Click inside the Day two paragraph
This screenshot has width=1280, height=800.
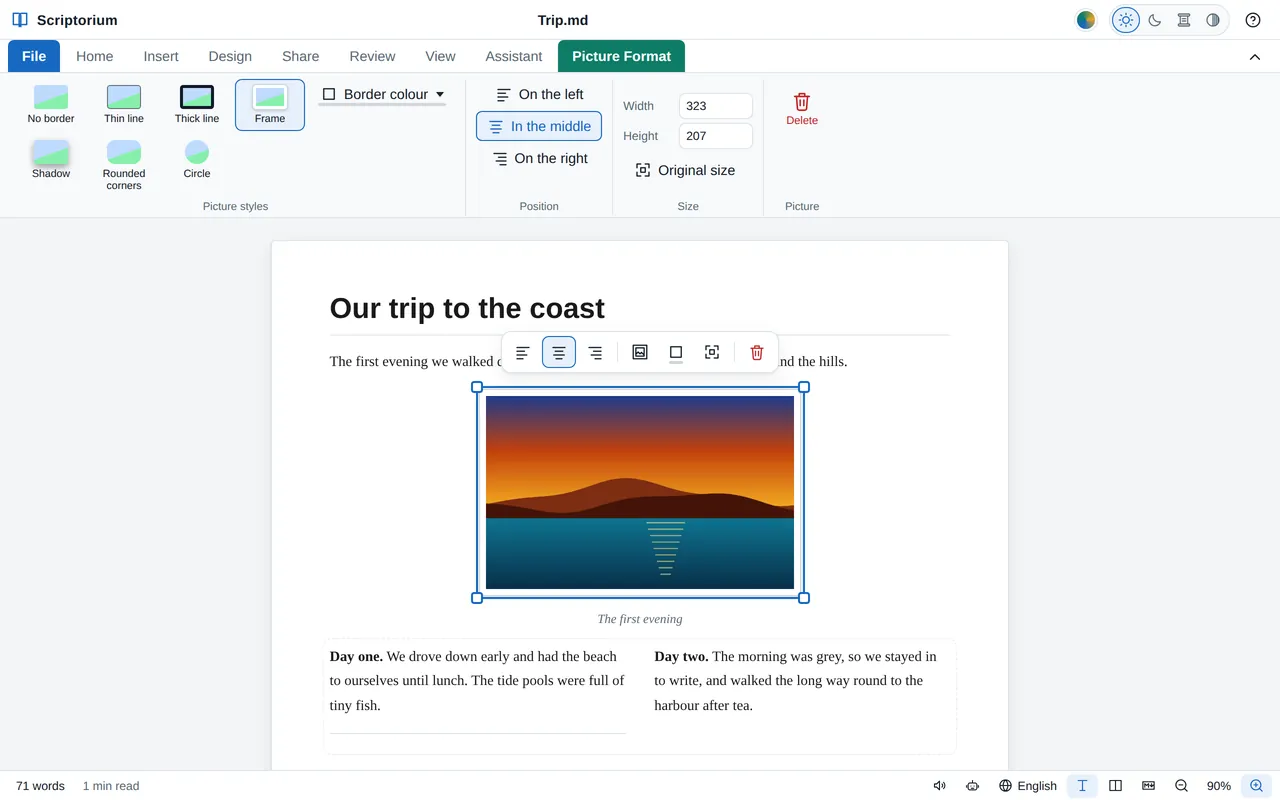click(802, 681)
